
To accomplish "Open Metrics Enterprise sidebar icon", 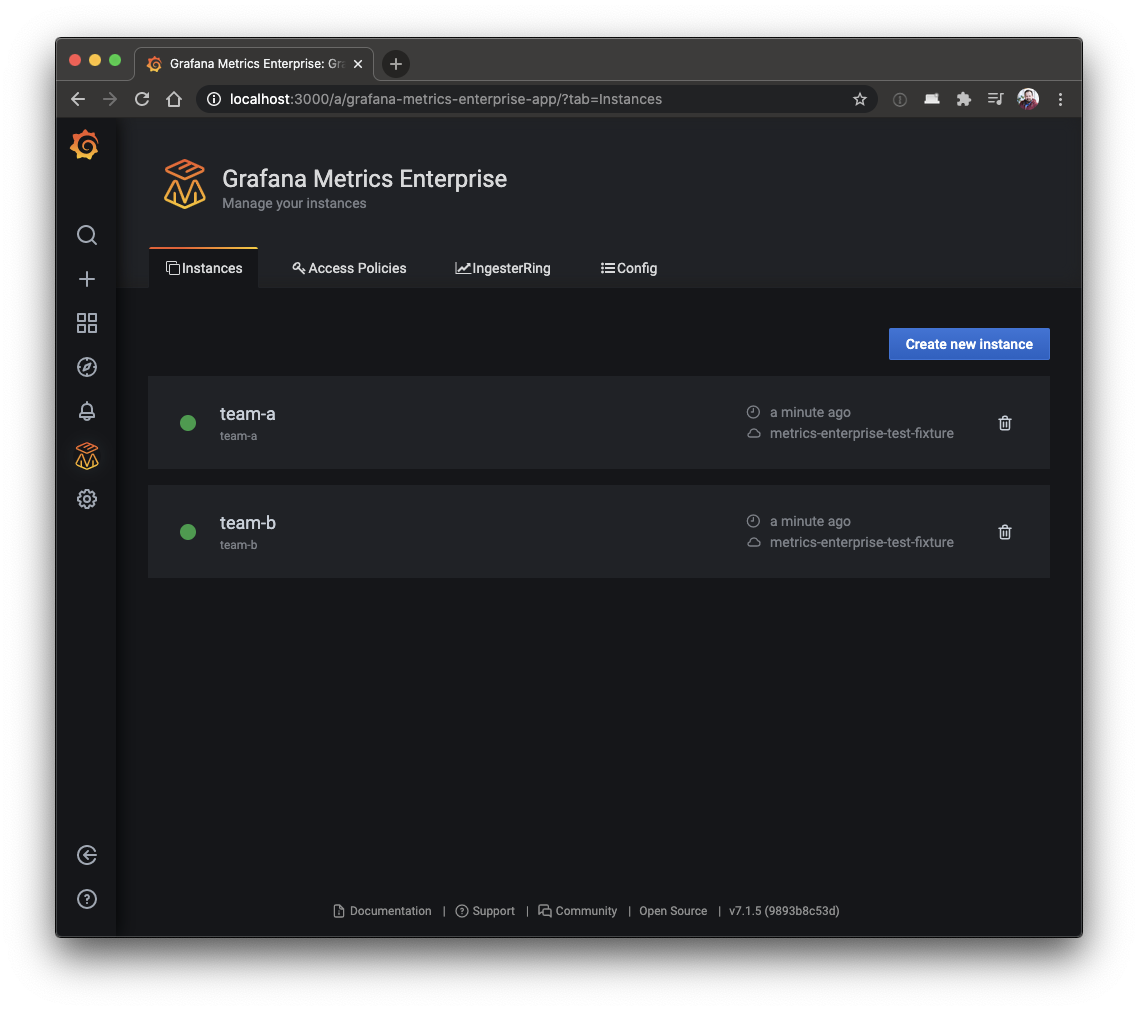I will click(x=87, y=456).
